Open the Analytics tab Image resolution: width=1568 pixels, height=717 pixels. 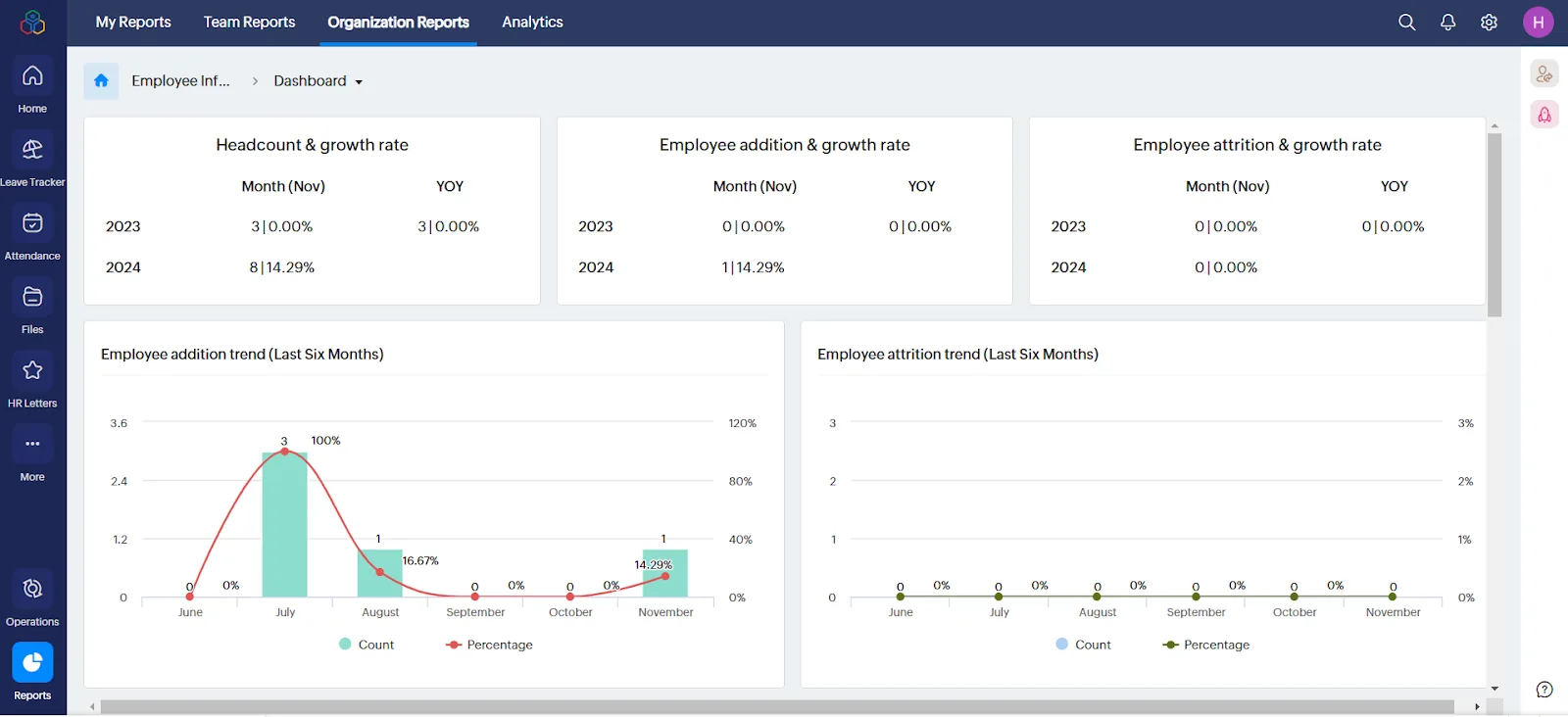click(532, 23)
